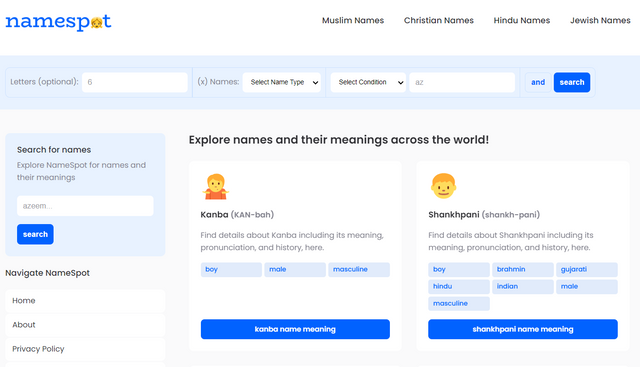Open the Jewish Names menu
This screenshot has width=640, height=367.
pyautogui.click(x=600, y=20)
